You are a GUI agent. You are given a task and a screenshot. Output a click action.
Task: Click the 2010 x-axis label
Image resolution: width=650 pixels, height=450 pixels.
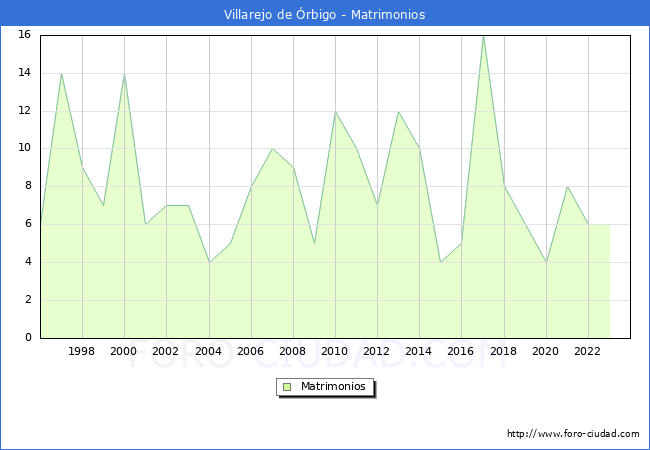[x=335, y=352]
